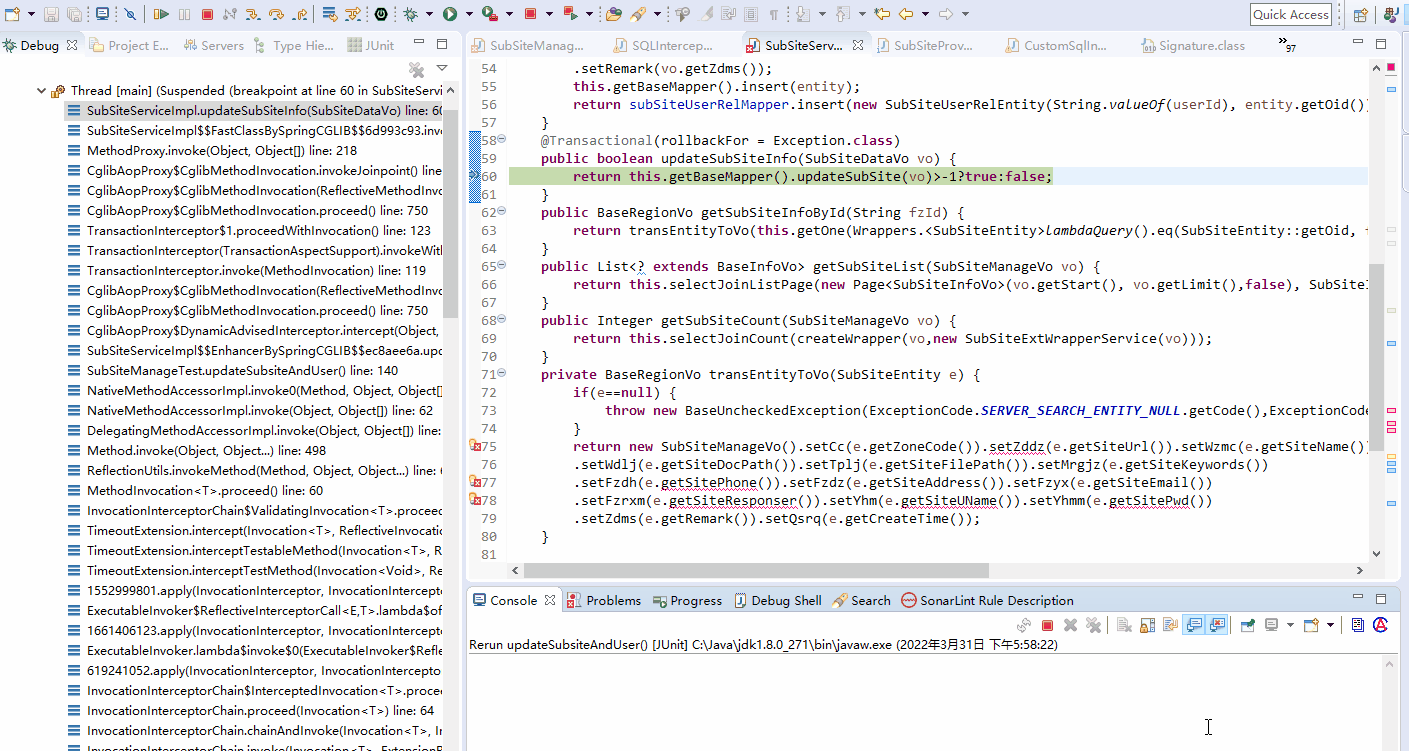Collapse the method at line 58 fold marker
Image resolution: width=1409 pixels, height=751 pixels.
pyautogui.click(x=502, y=140)
